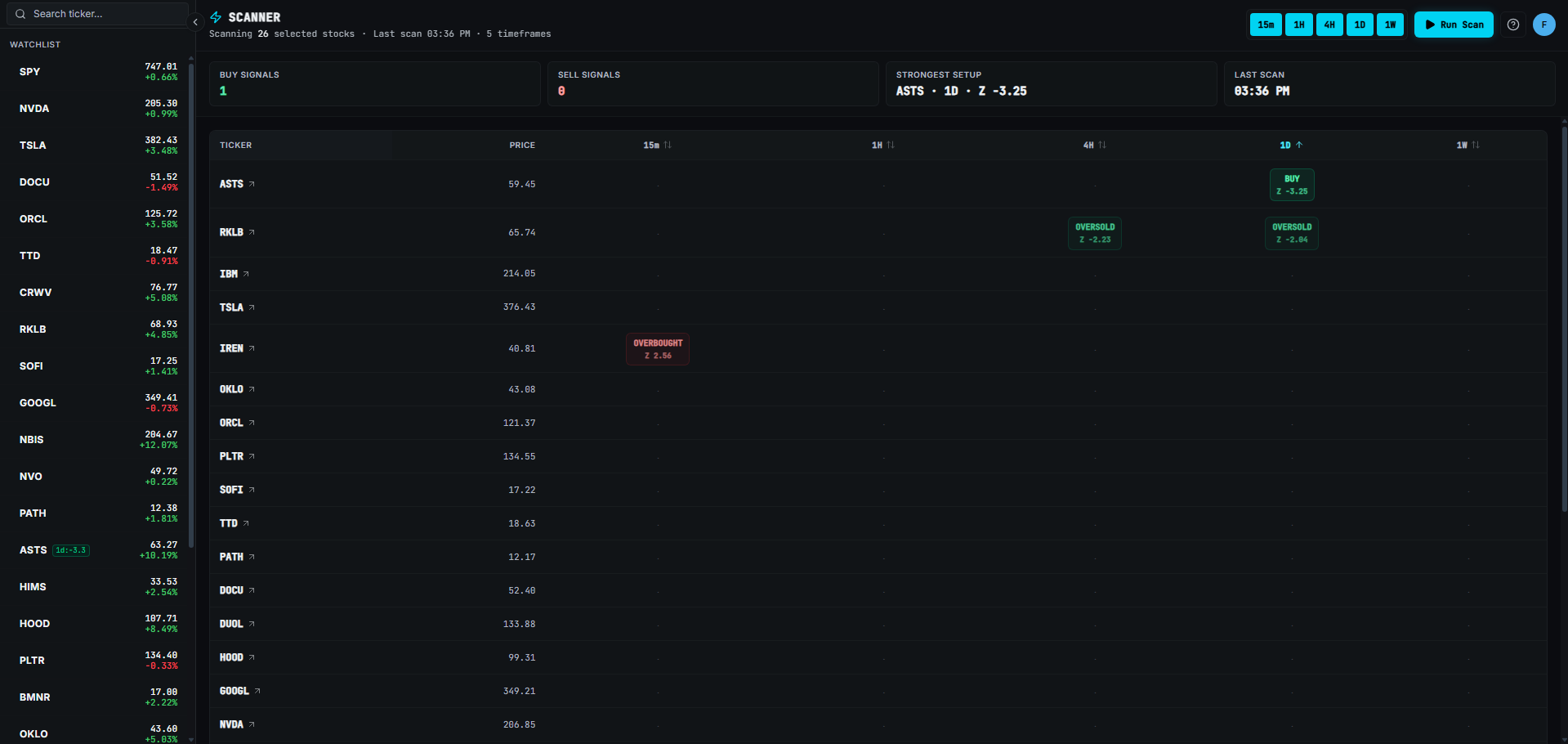Click the main scanner table scrollbar
1568x744 pixels.
click(1564, 319)
